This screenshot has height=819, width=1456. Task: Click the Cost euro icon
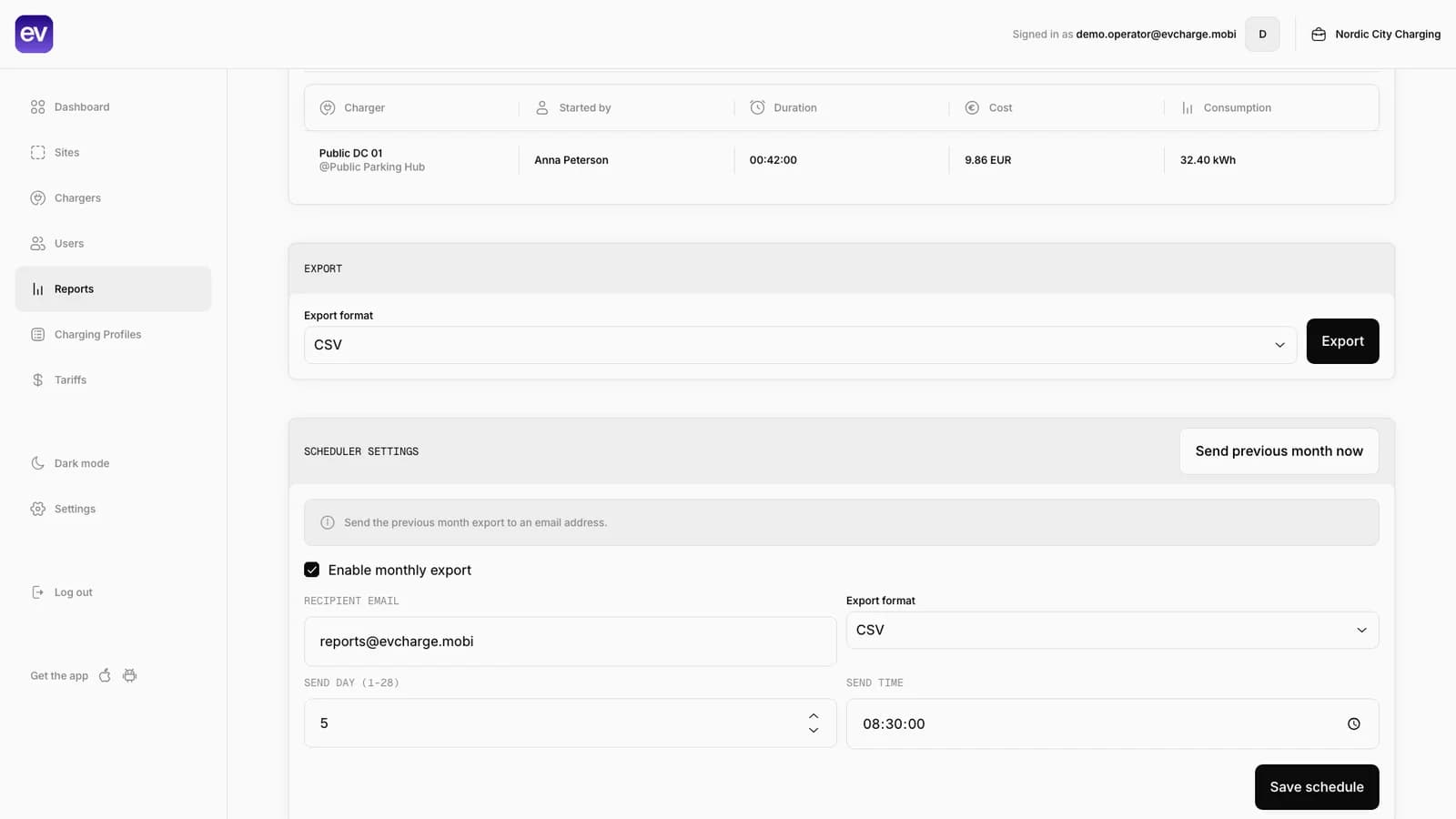972,107
